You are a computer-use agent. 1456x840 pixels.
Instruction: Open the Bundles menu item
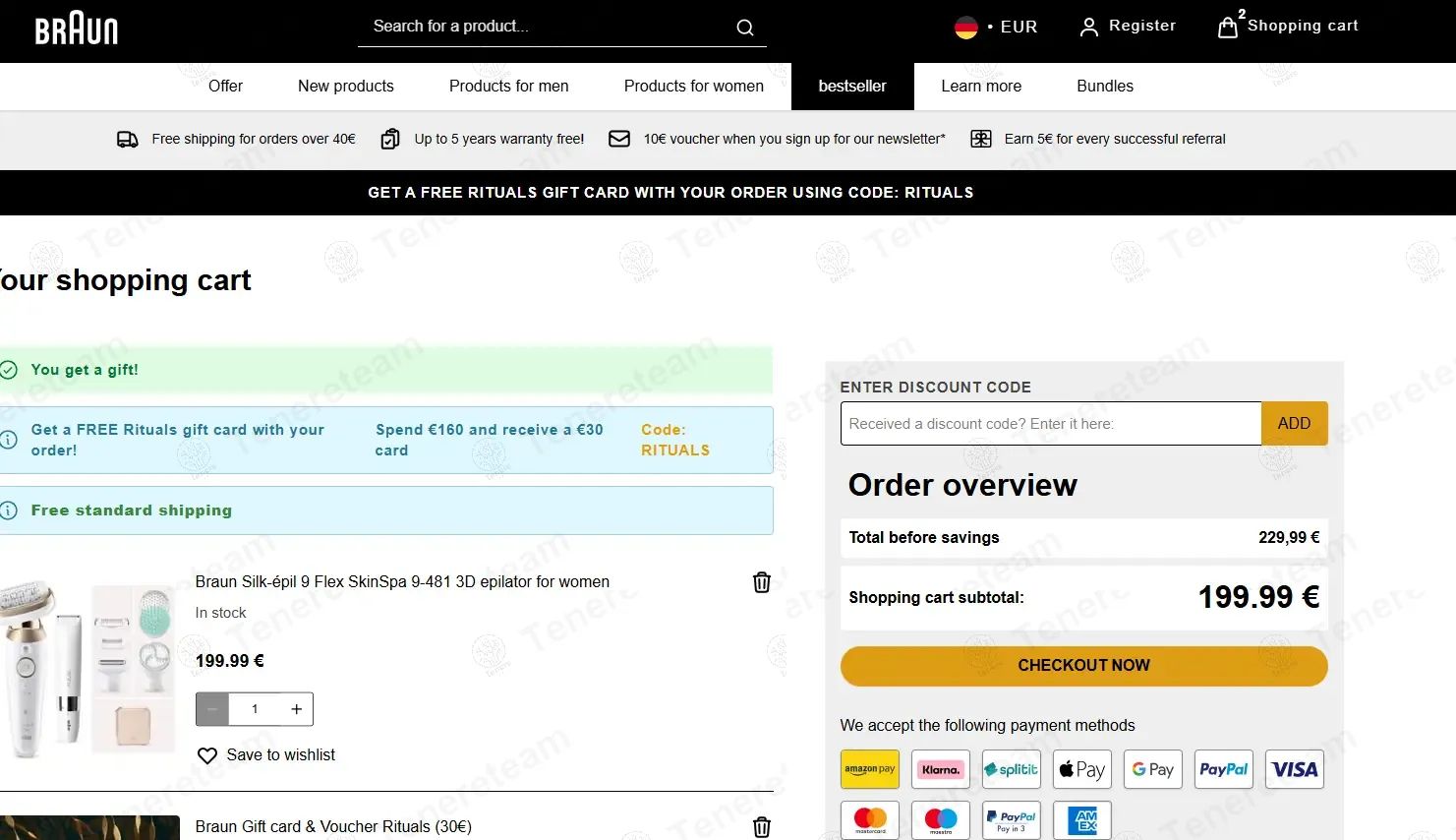click(1105, 87)
